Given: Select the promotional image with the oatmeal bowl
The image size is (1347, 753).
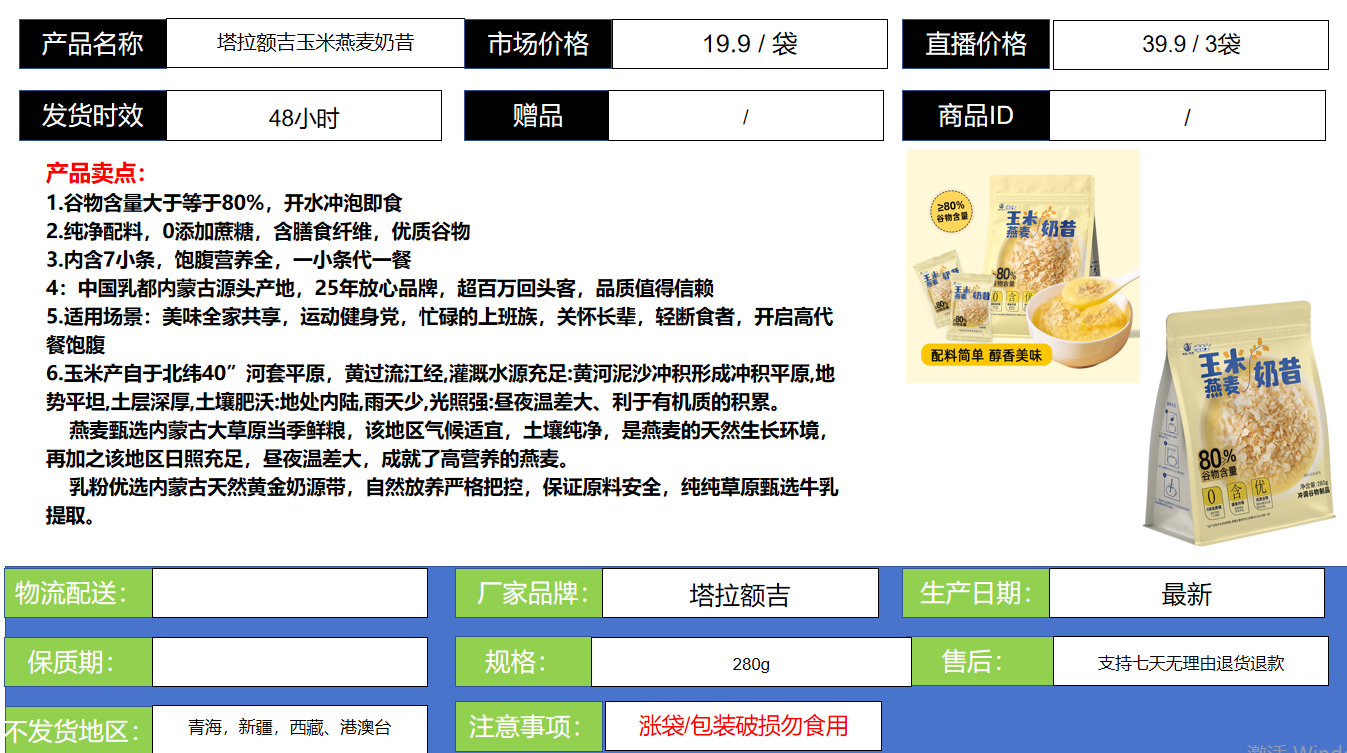Looking at the screenshot, I should point(1022,266).
